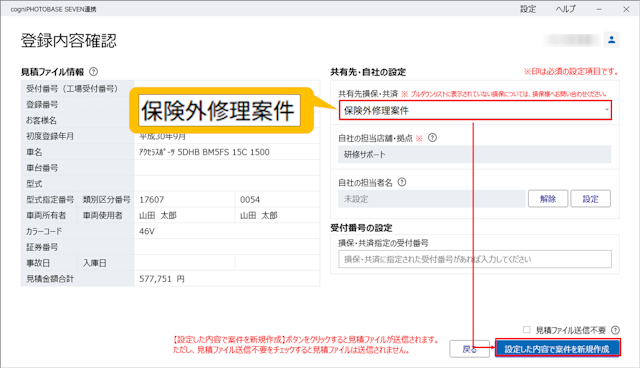Click the 登録番号 row label
640x368 pixels.
[42, 104]
